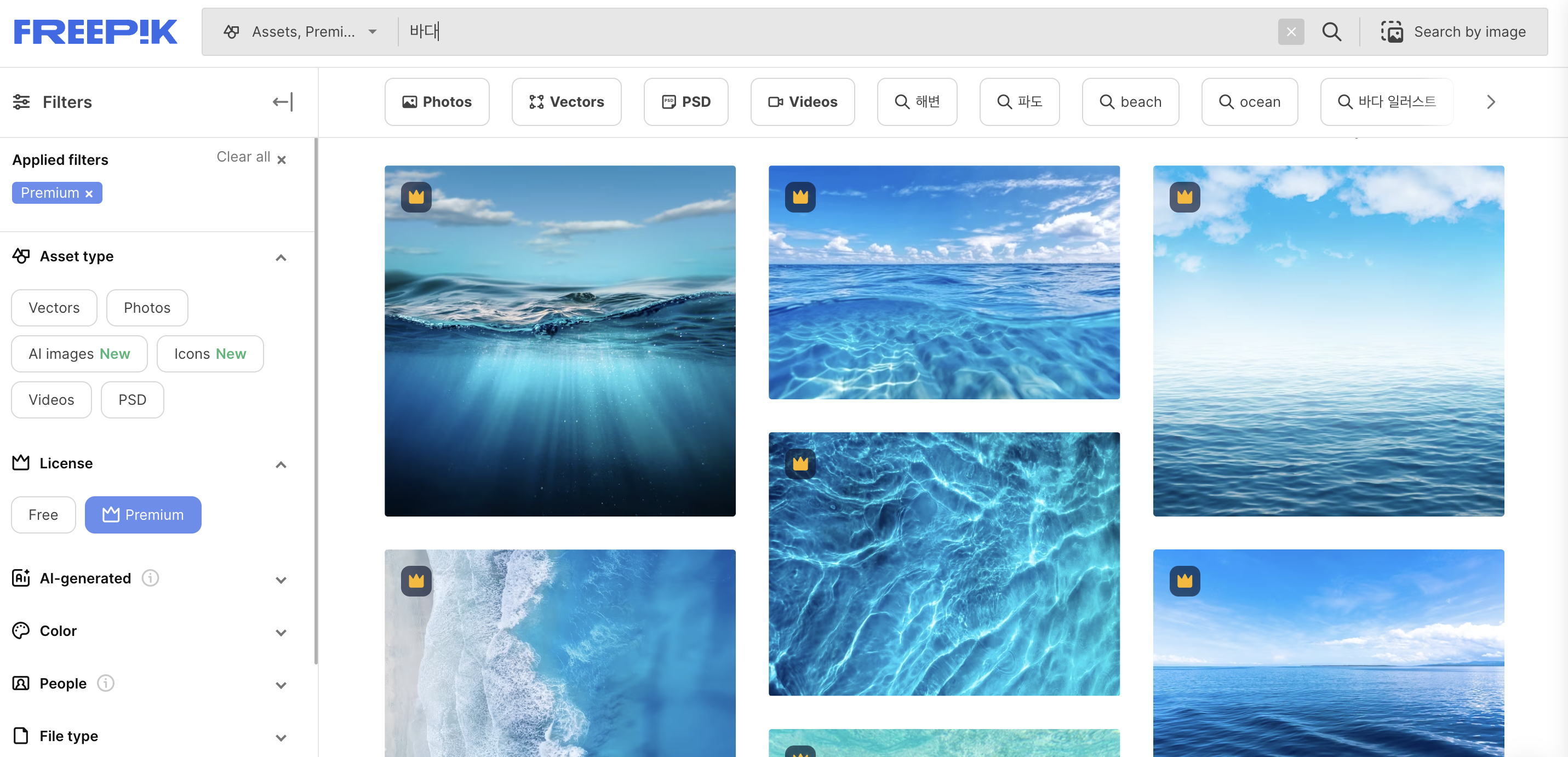
Task: Clear the search field with X icon
Action: [1290, 32]
